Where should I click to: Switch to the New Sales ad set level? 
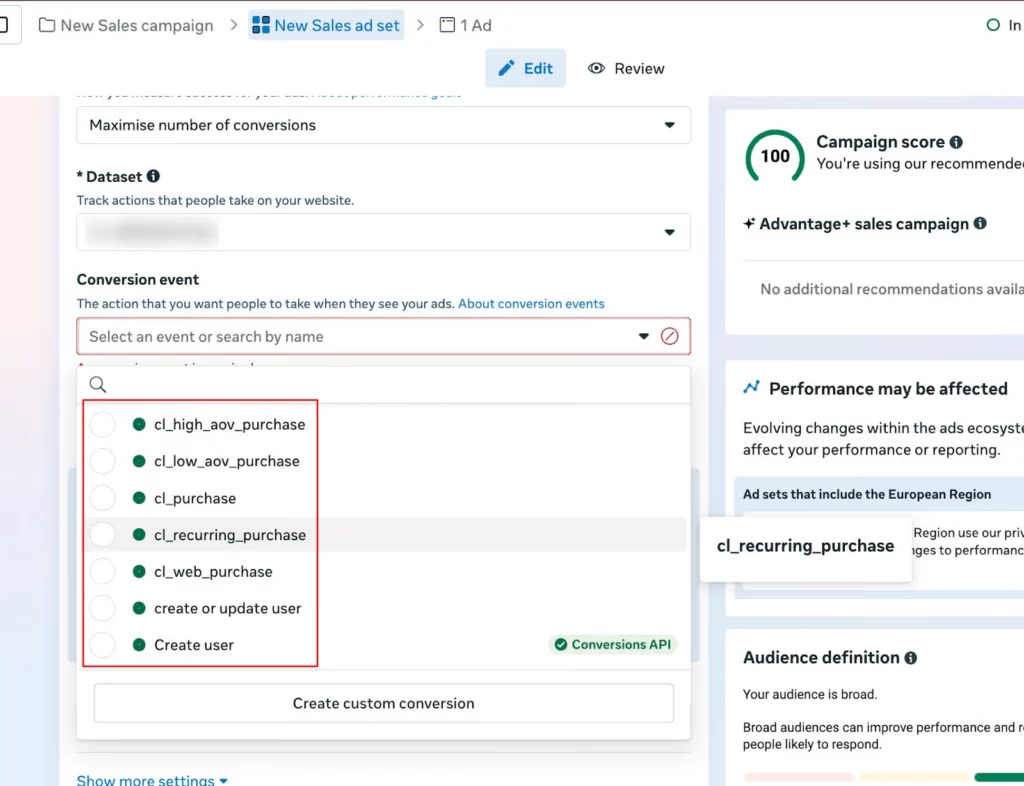click(326, 25)
